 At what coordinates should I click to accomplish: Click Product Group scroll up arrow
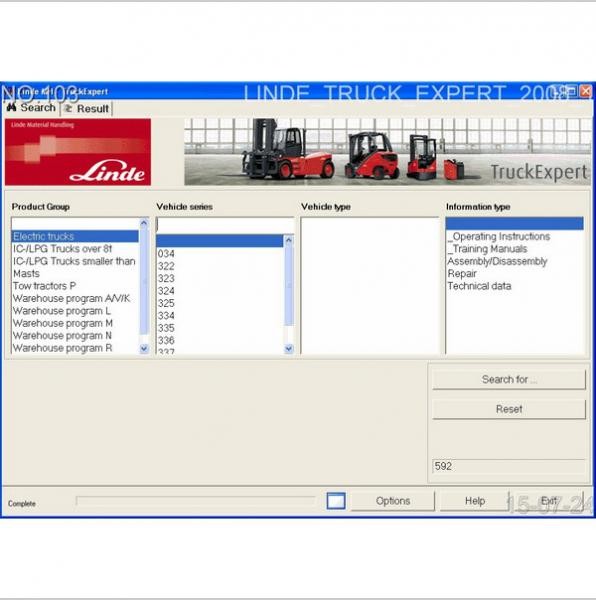click(144, 223)
